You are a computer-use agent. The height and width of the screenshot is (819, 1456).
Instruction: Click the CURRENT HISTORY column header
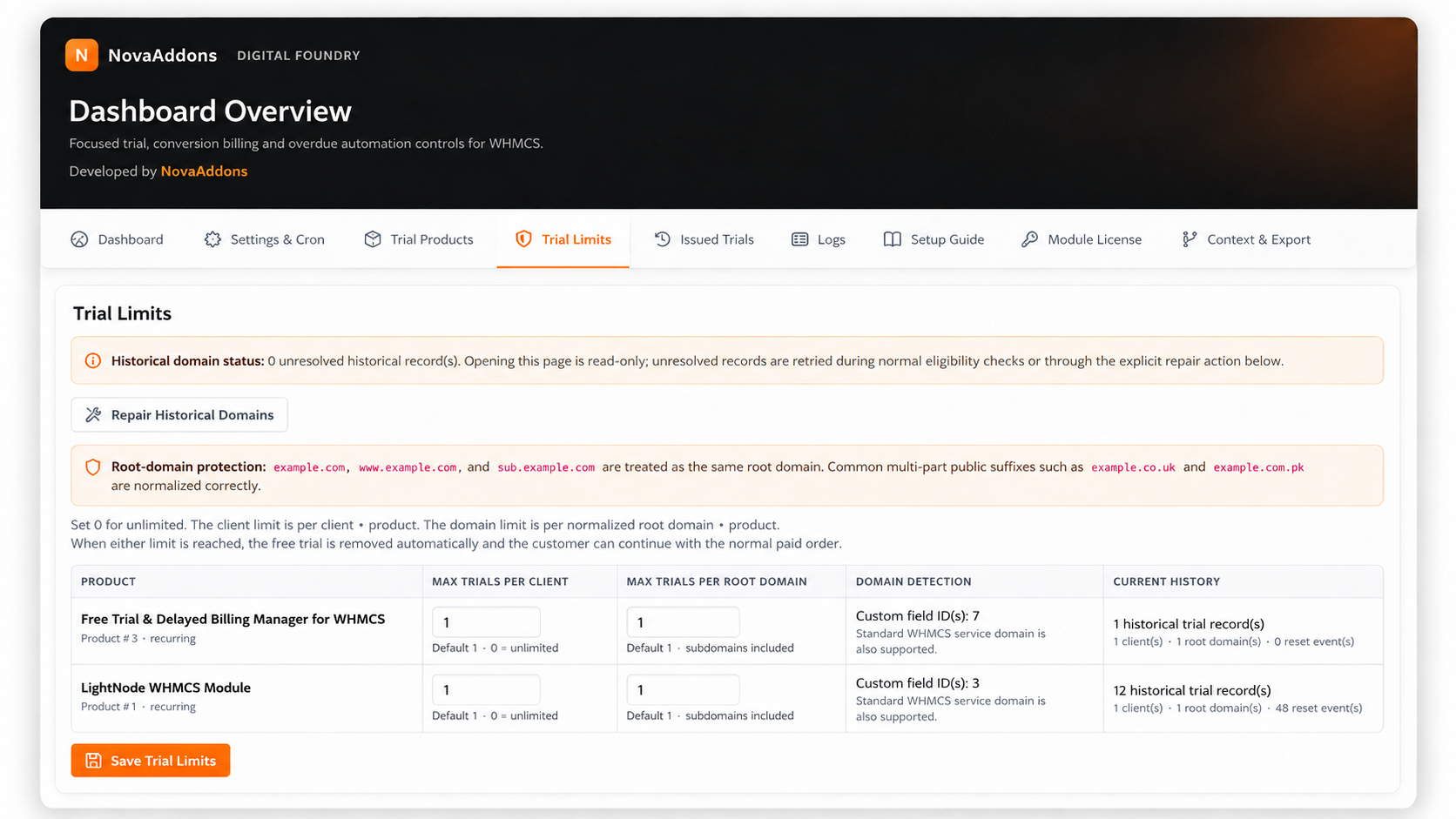(1167, 581)
